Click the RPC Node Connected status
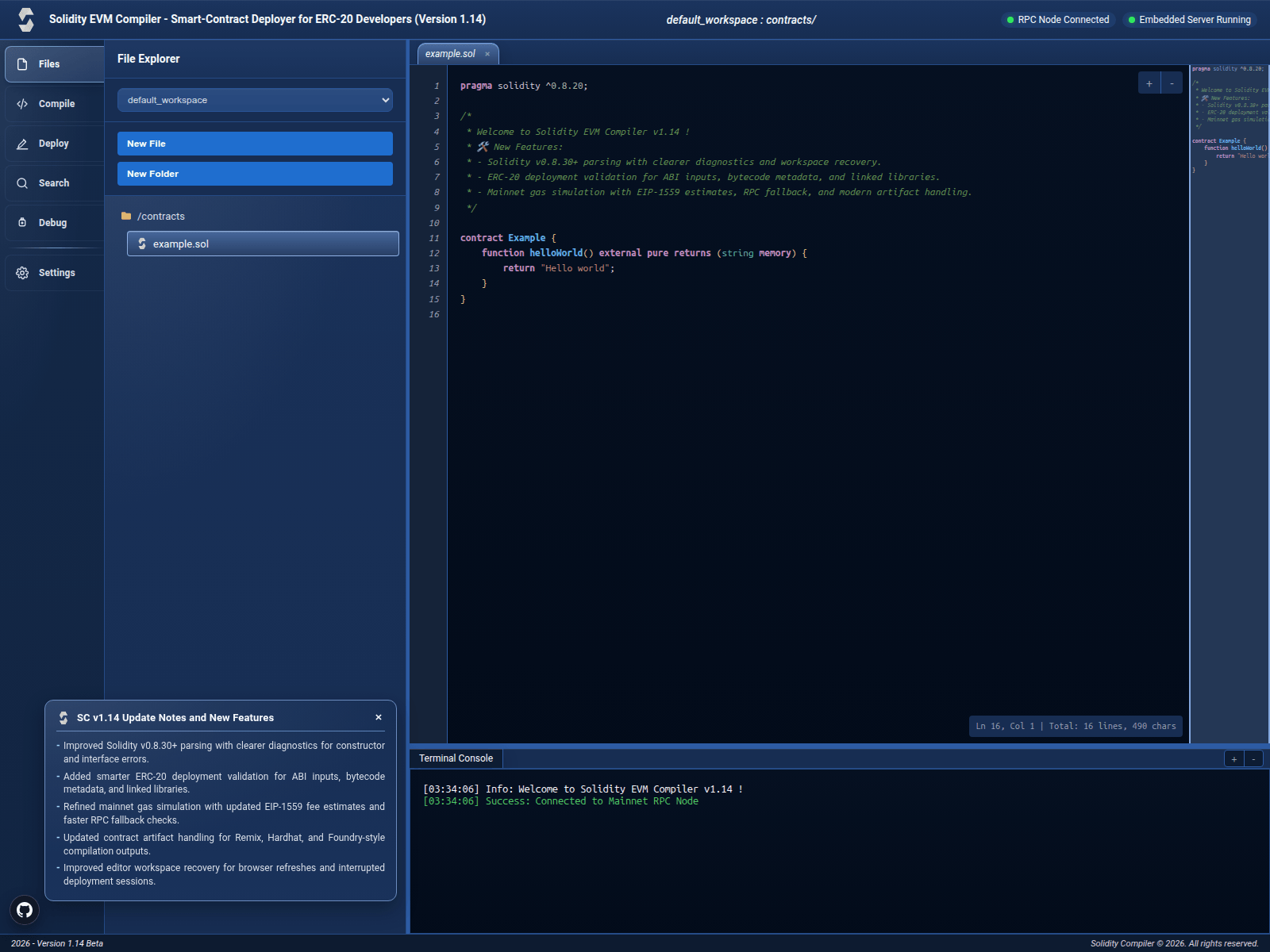 1058,20
